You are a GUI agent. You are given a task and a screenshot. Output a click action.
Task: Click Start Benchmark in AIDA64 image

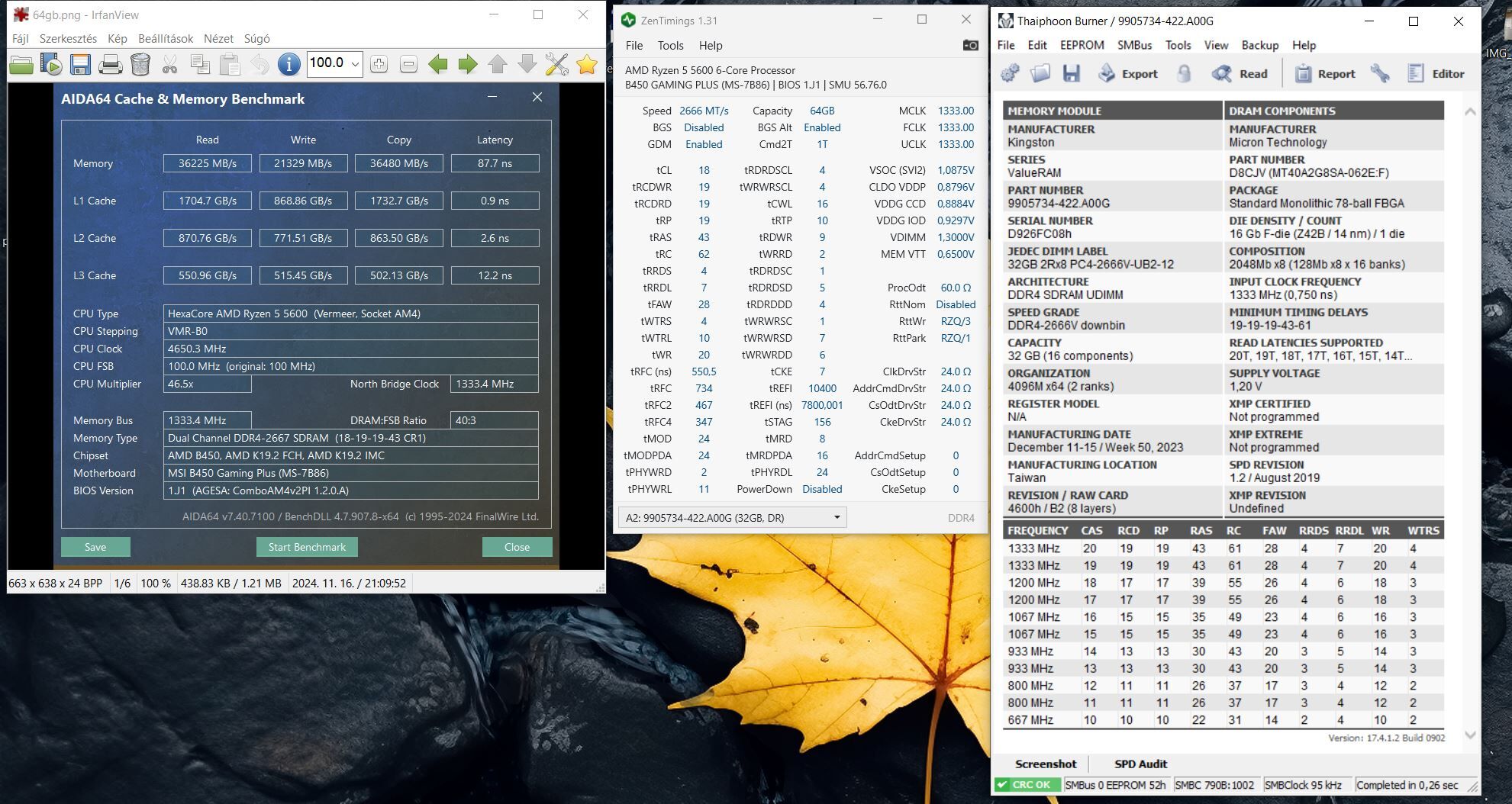click(x=307, y=547)
